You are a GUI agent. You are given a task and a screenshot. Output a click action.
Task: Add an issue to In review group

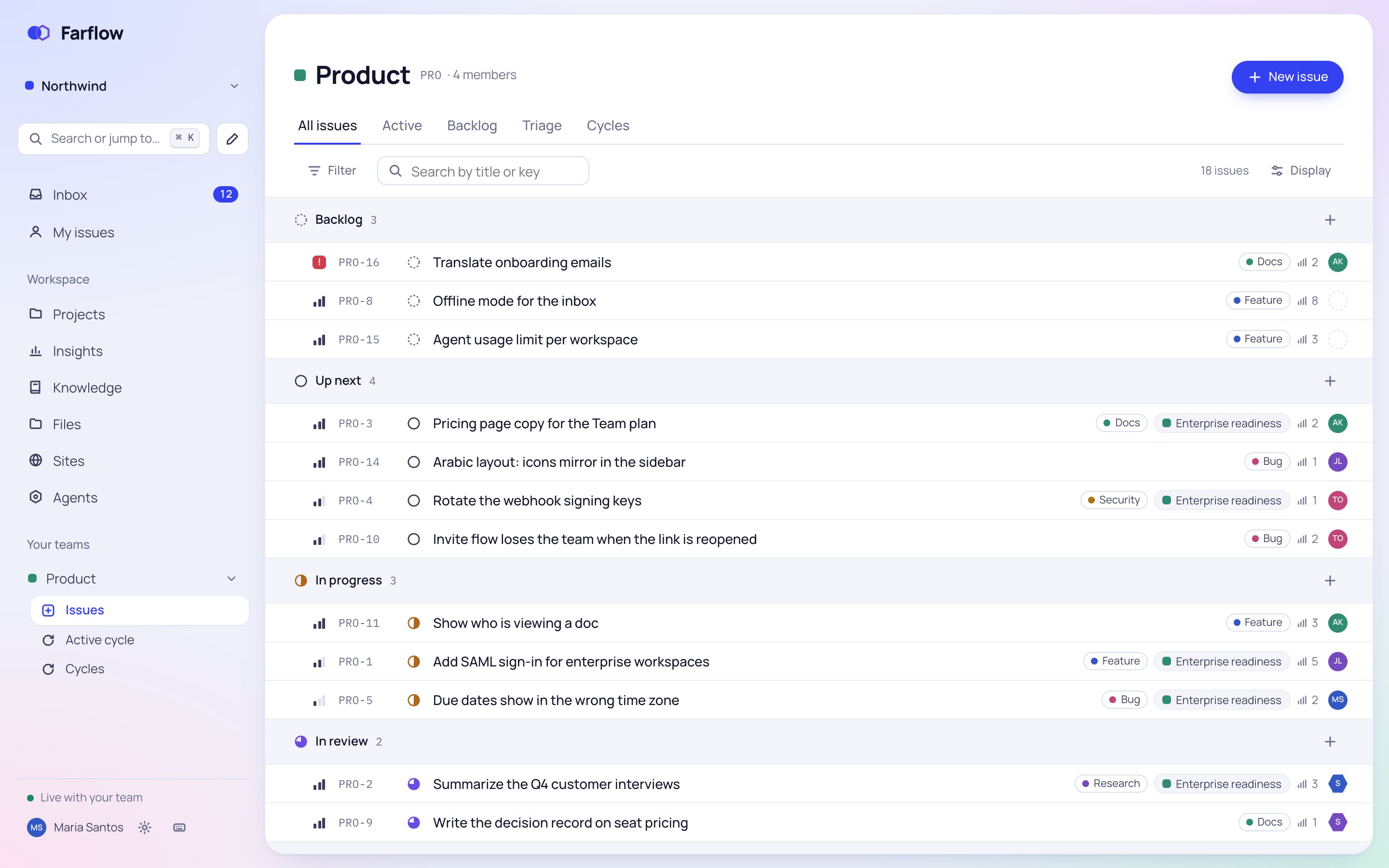click(x=1330, y=742)
